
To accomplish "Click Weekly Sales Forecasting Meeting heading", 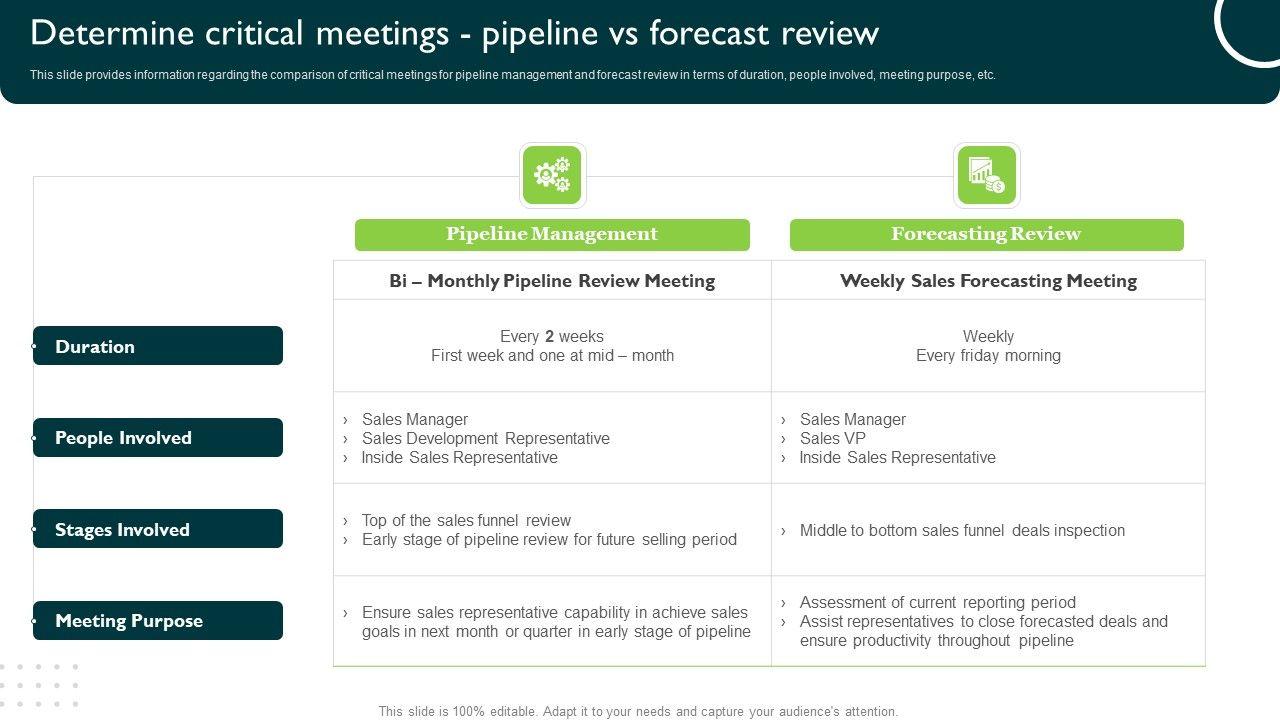I will coord(988,281).
